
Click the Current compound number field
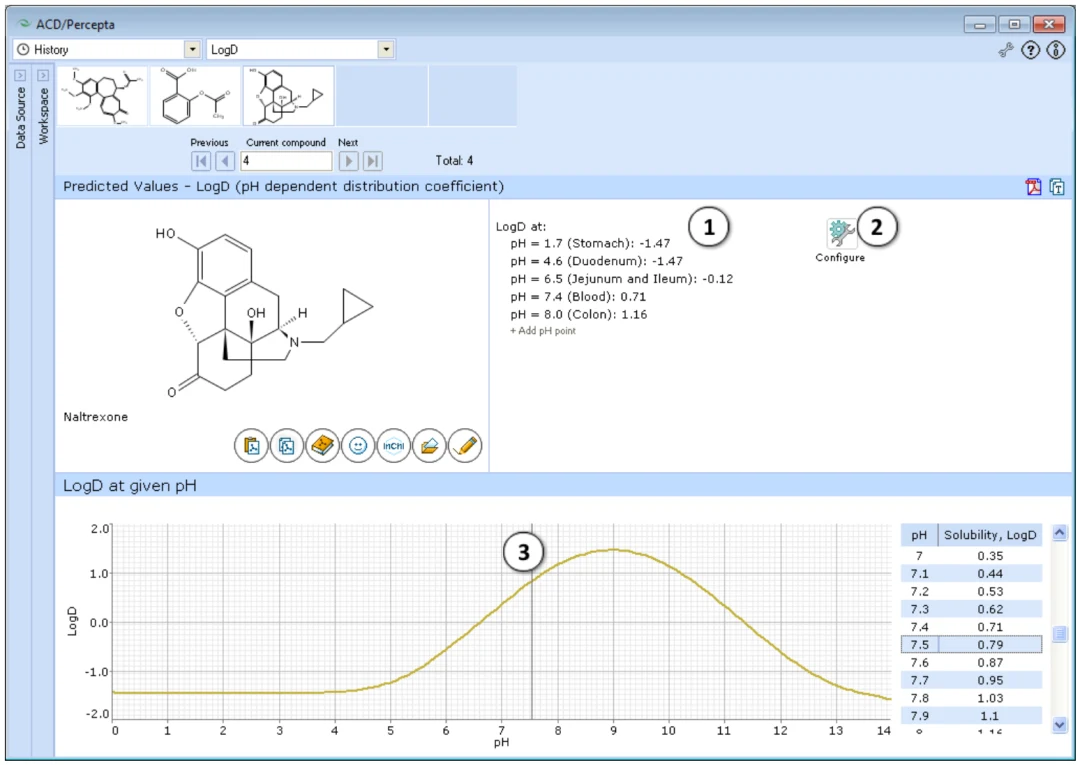[286, 161]
